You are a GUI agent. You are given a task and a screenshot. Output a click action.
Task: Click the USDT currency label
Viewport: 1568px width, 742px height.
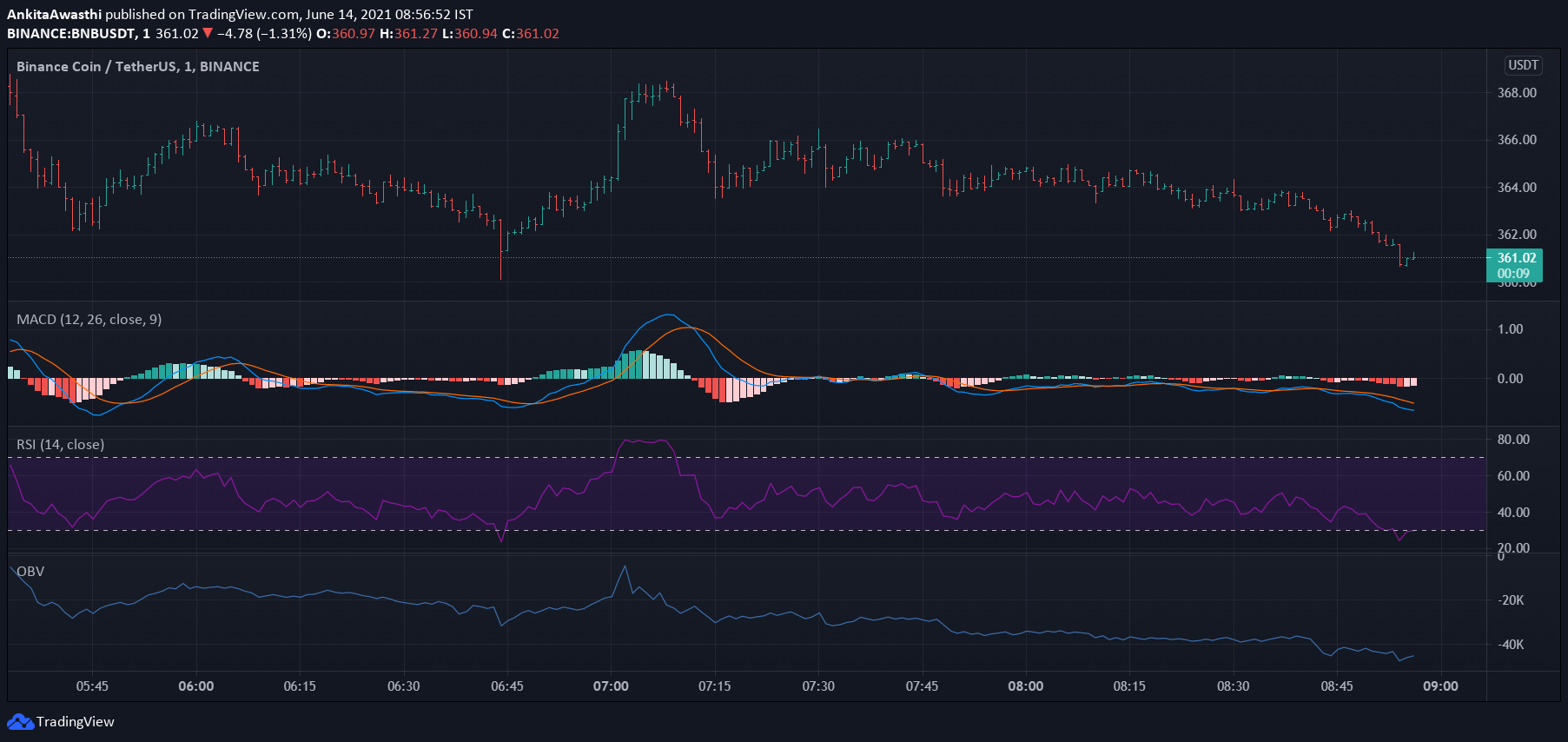1523,65
